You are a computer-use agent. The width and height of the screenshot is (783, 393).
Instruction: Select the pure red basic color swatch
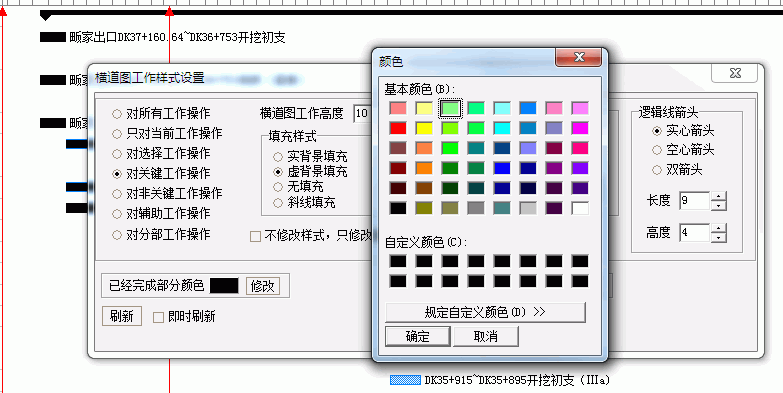[x=398, y=128]
